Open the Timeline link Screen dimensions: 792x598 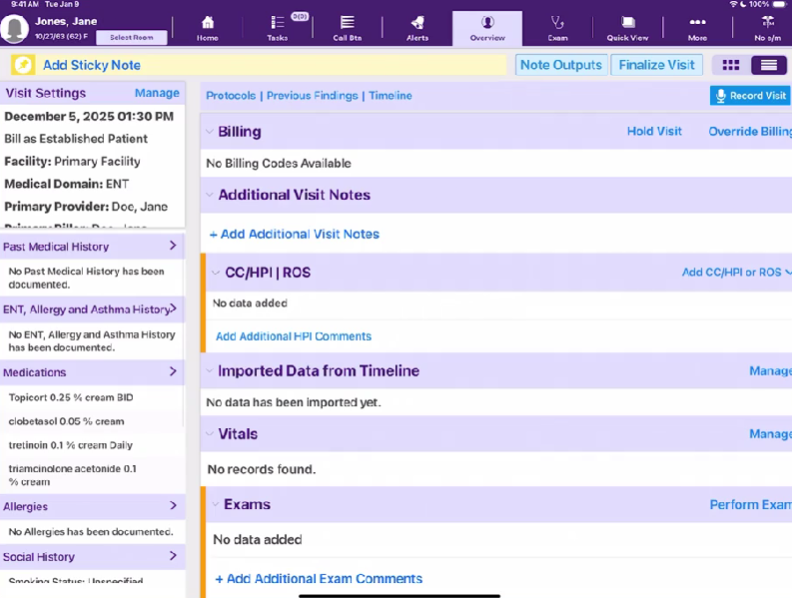pyautogui.click(x=390, y=95)
